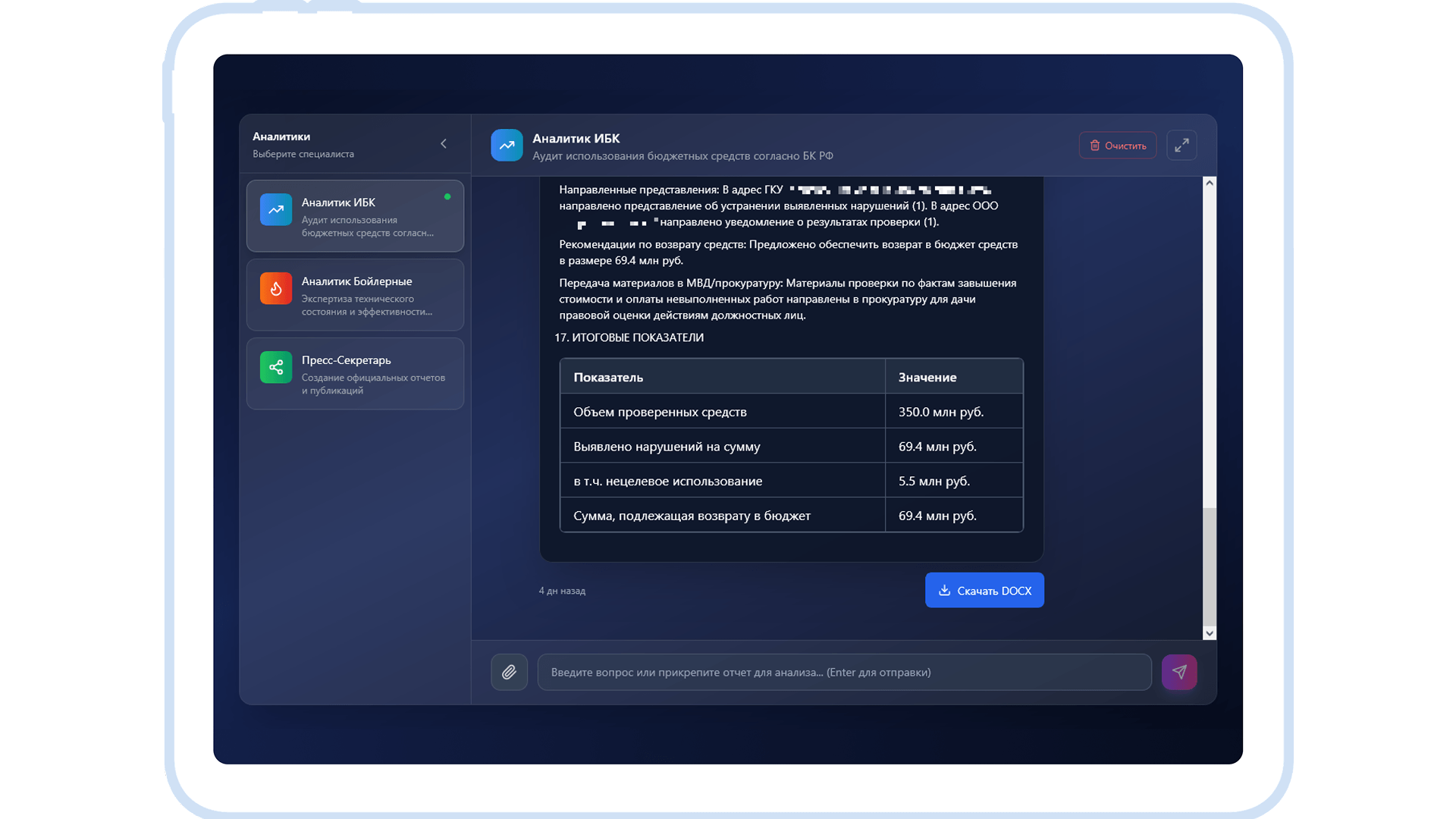The width and height of the screenshot is (1456, 819).
Task: Click the trend icon of Аналитик ИБК in sidebar
Action: (276, 209)
